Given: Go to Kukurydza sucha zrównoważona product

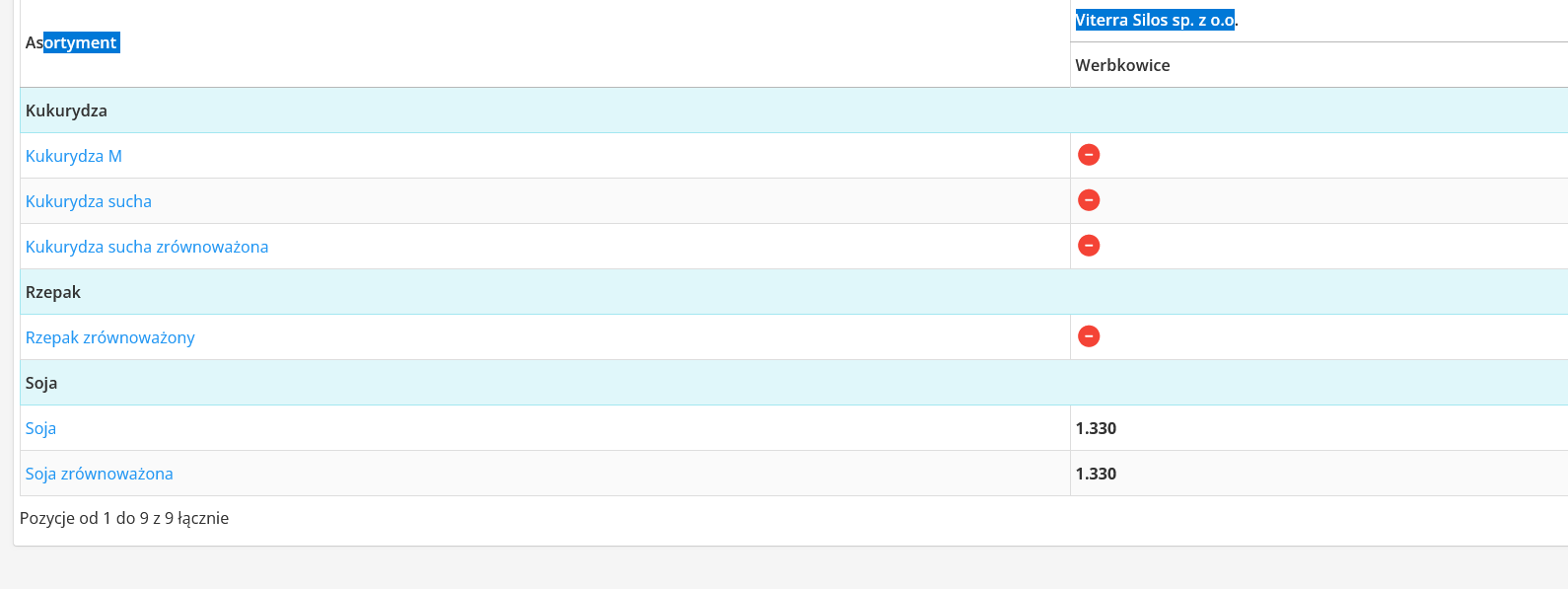Looking at the screenshot, I should tap(147, 247).
